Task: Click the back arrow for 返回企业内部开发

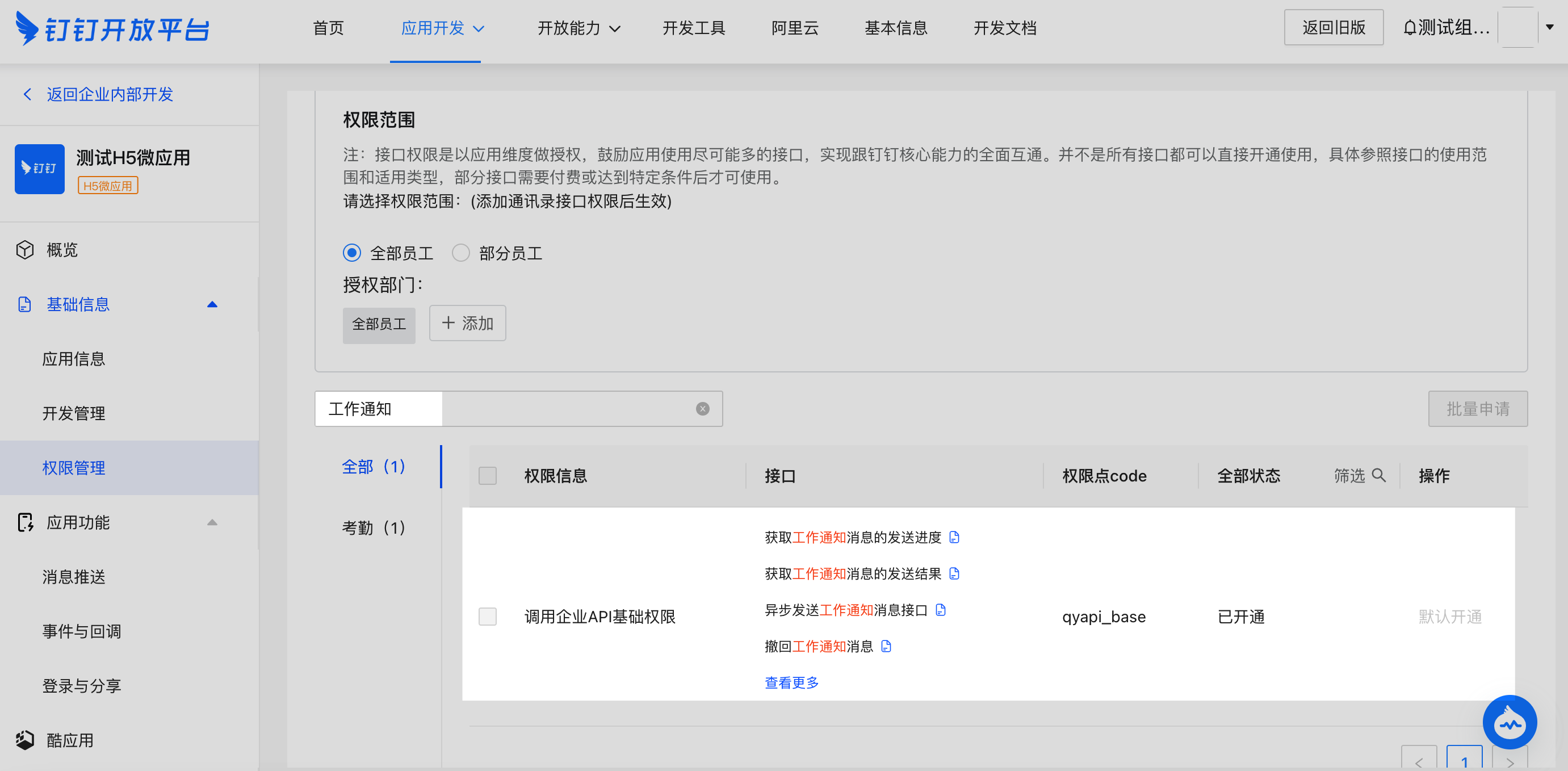Action: pos(27,94)
